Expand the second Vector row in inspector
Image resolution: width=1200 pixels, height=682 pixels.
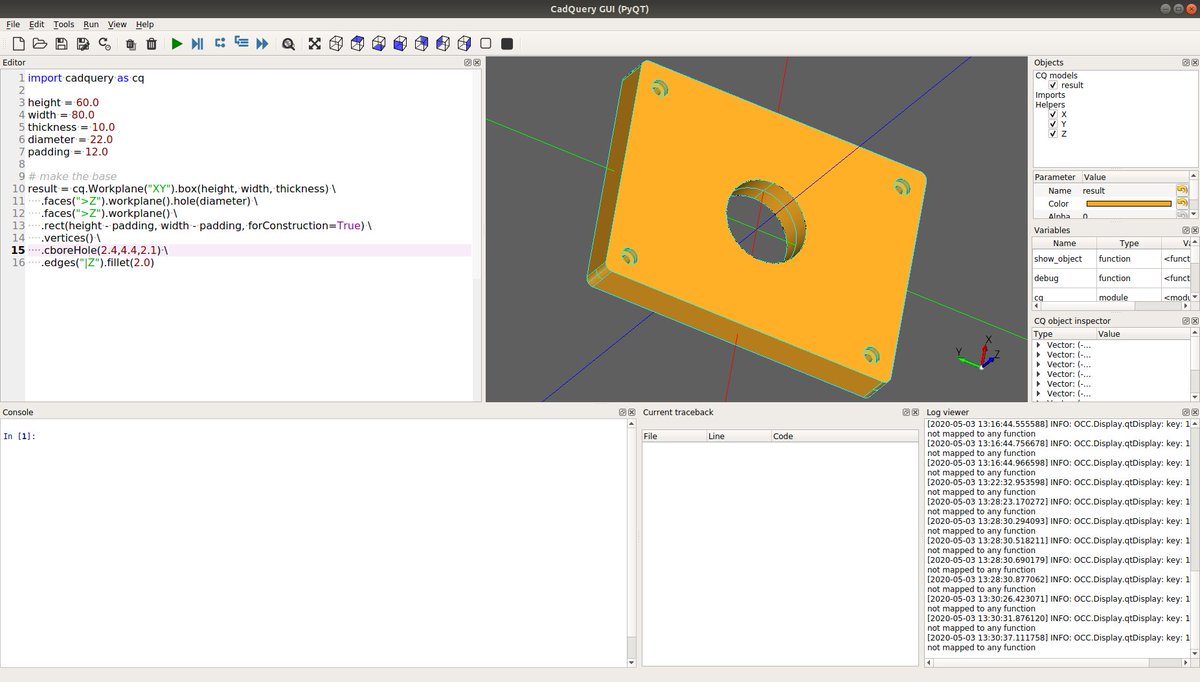1039,355
